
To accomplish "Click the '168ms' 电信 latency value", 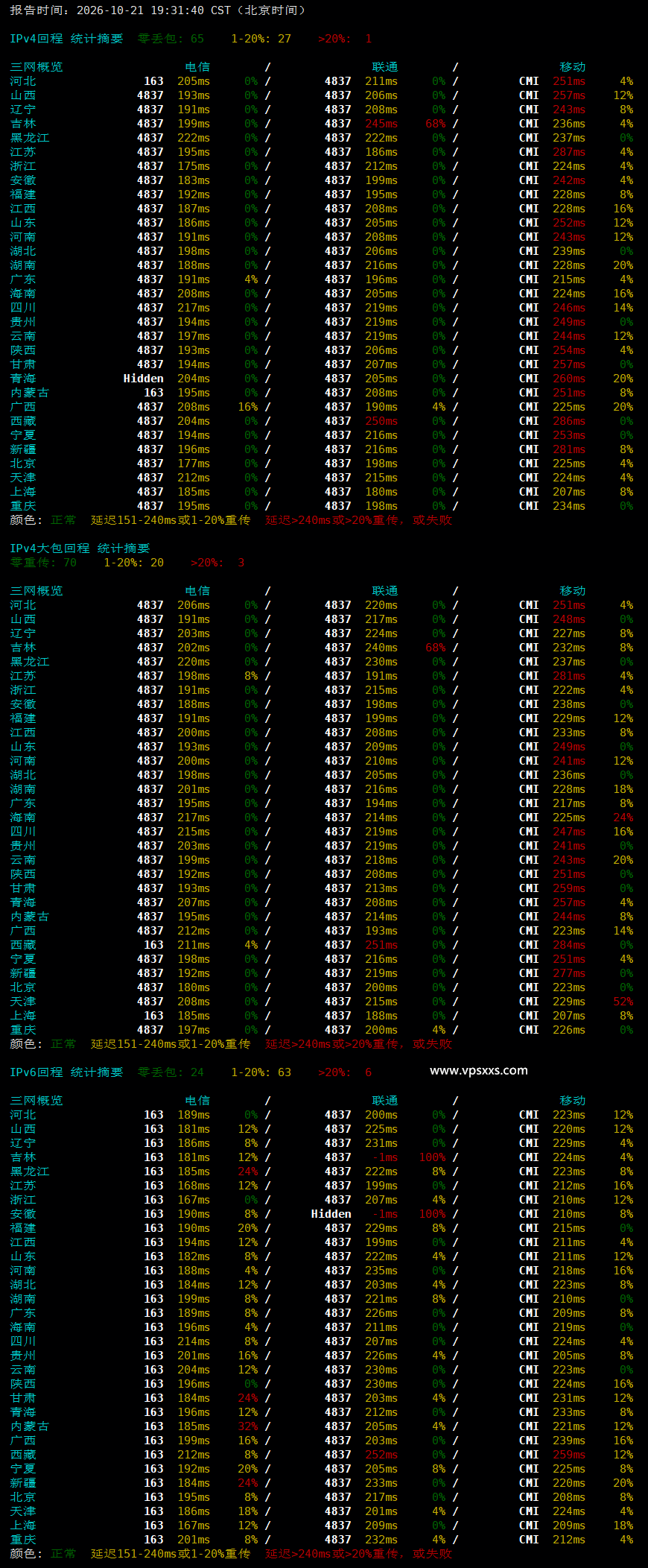I will [x=194, y=1186].
